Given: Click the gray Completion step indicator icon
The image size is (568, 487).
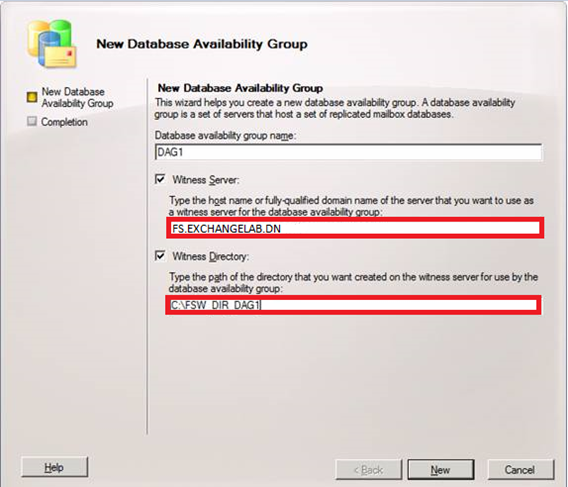Looking at the screenshot, I should click(x=32, y=121).
